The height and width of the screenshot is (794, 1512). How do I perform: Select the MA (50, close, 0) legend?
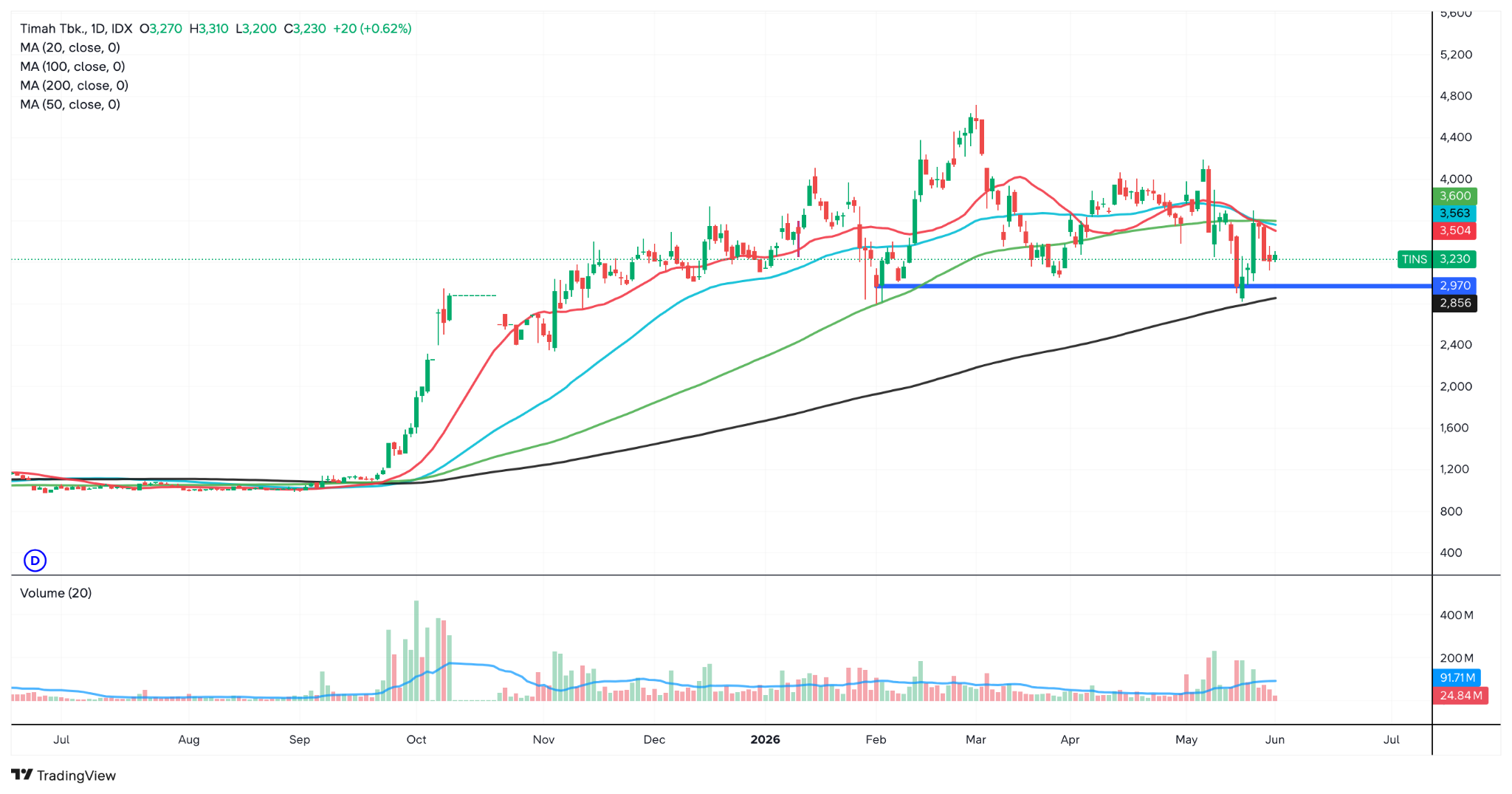(70, 104)
